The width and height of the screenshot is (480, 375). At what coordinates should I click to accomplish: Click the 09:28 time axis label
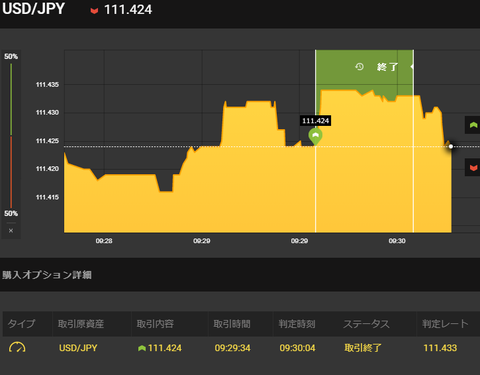click(x=104, y=241)
